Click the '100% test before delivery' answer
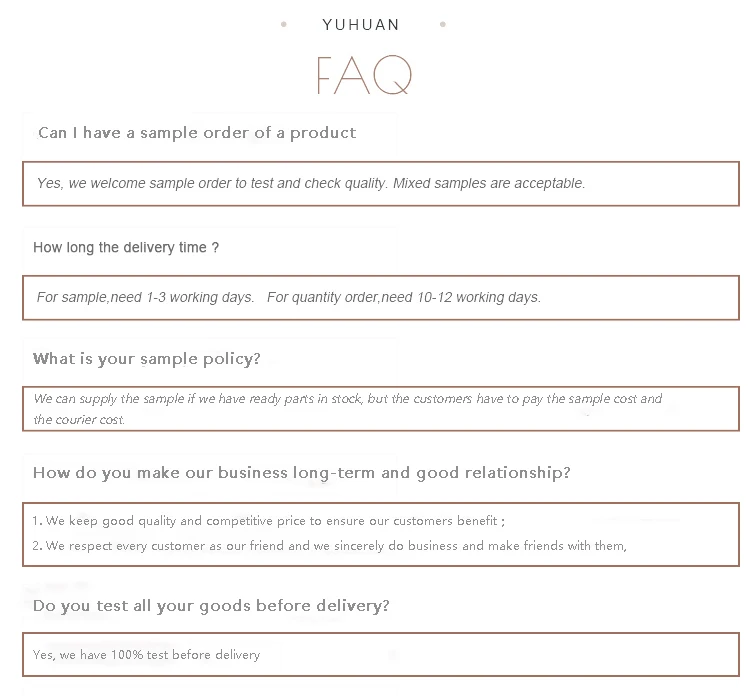This screenshot has height=696, width=750. click(x=146, y=655)
